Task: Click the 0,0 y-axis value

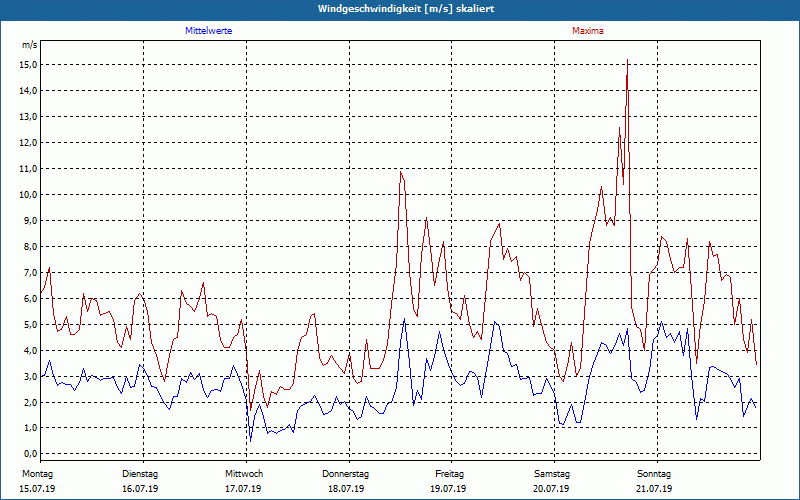Action: (x=30, y=454)
